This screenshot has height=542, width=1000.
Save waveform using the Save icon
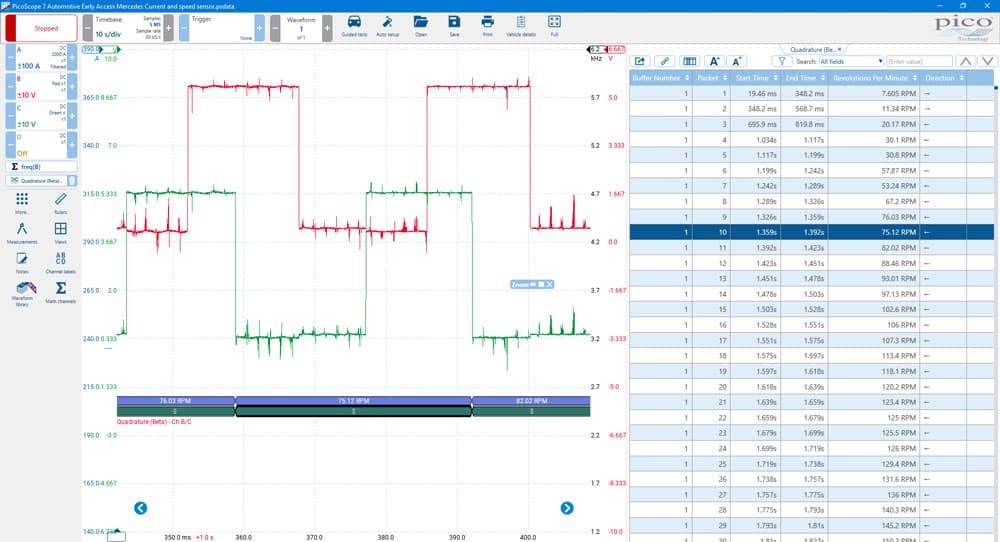pos(454,26)
